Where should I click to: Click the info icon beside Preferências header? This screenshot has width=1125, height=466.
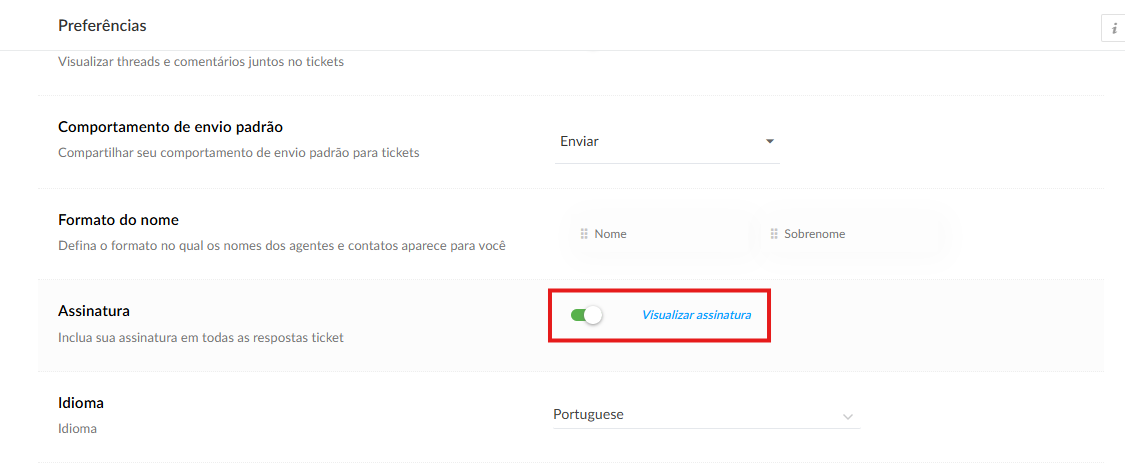[x=1114, y=28]
